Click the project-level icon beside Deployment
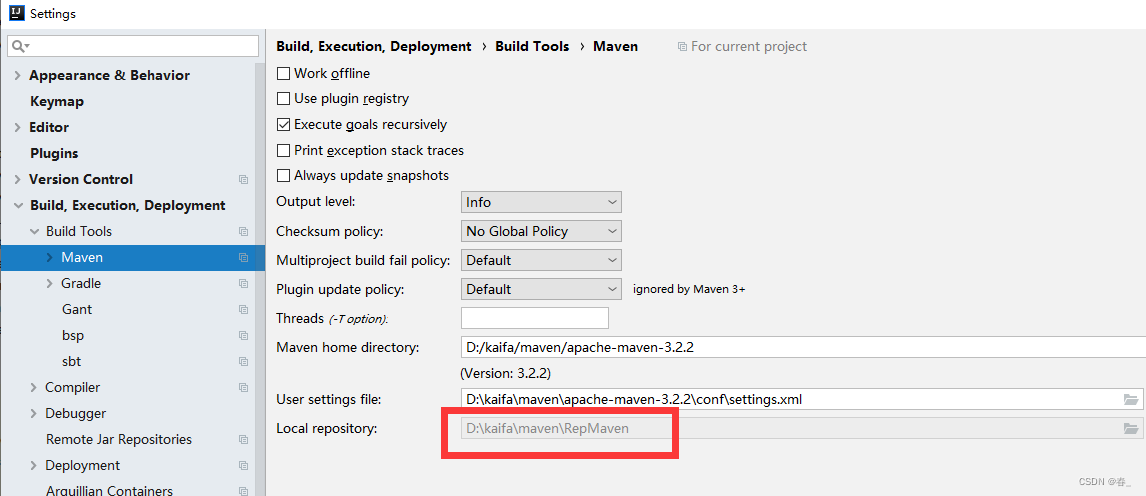Screen dimensions: 1146x496 pos(243,466)
